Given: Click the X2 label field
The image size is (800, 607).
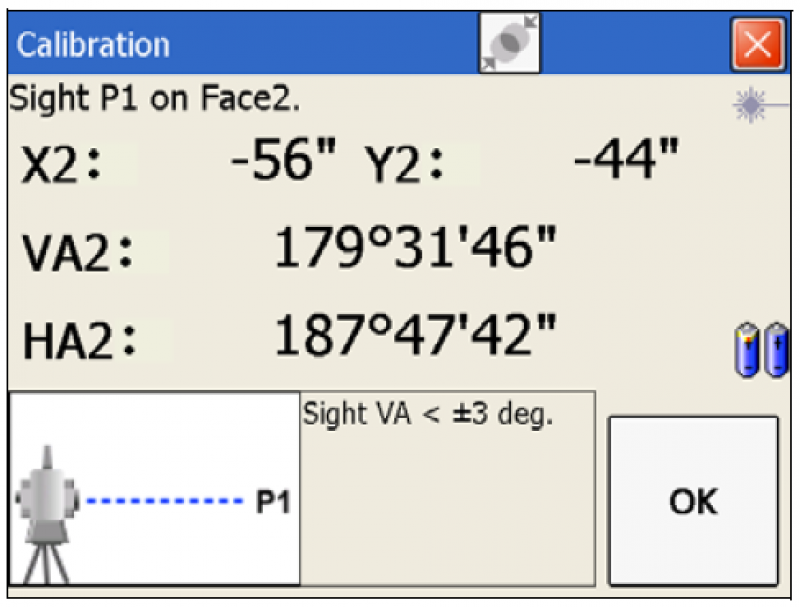Looking at the screenshot, I should (62, 167).
